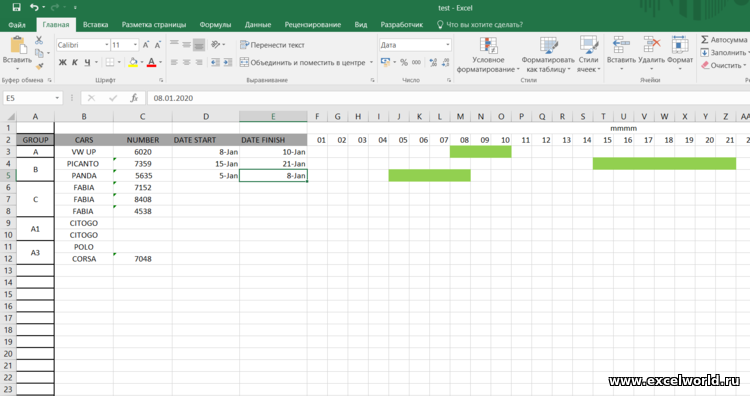The image size is (750, 396).
Task: Click the Tell me search box (Что вы хотите сделать?)
Action: 480,24
